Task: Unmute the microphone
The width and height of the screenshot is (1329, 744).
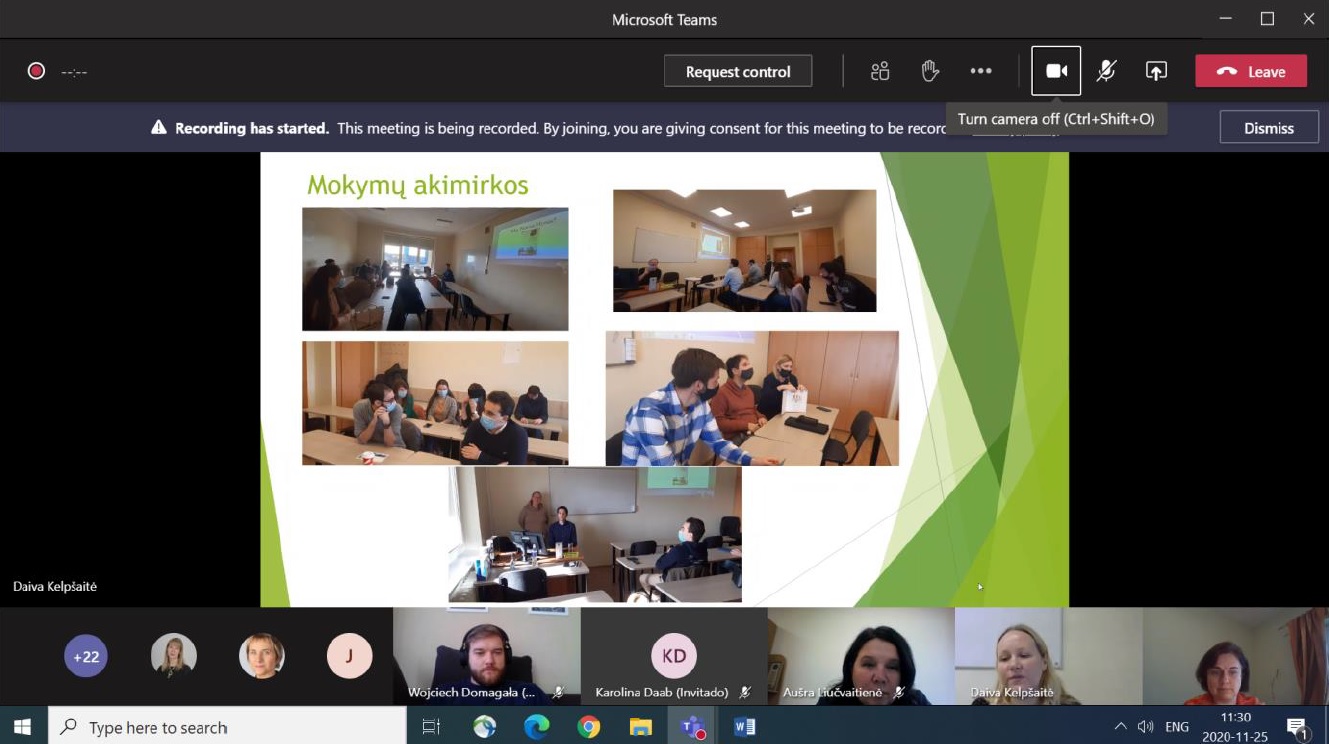Action: pos(1106,71)
